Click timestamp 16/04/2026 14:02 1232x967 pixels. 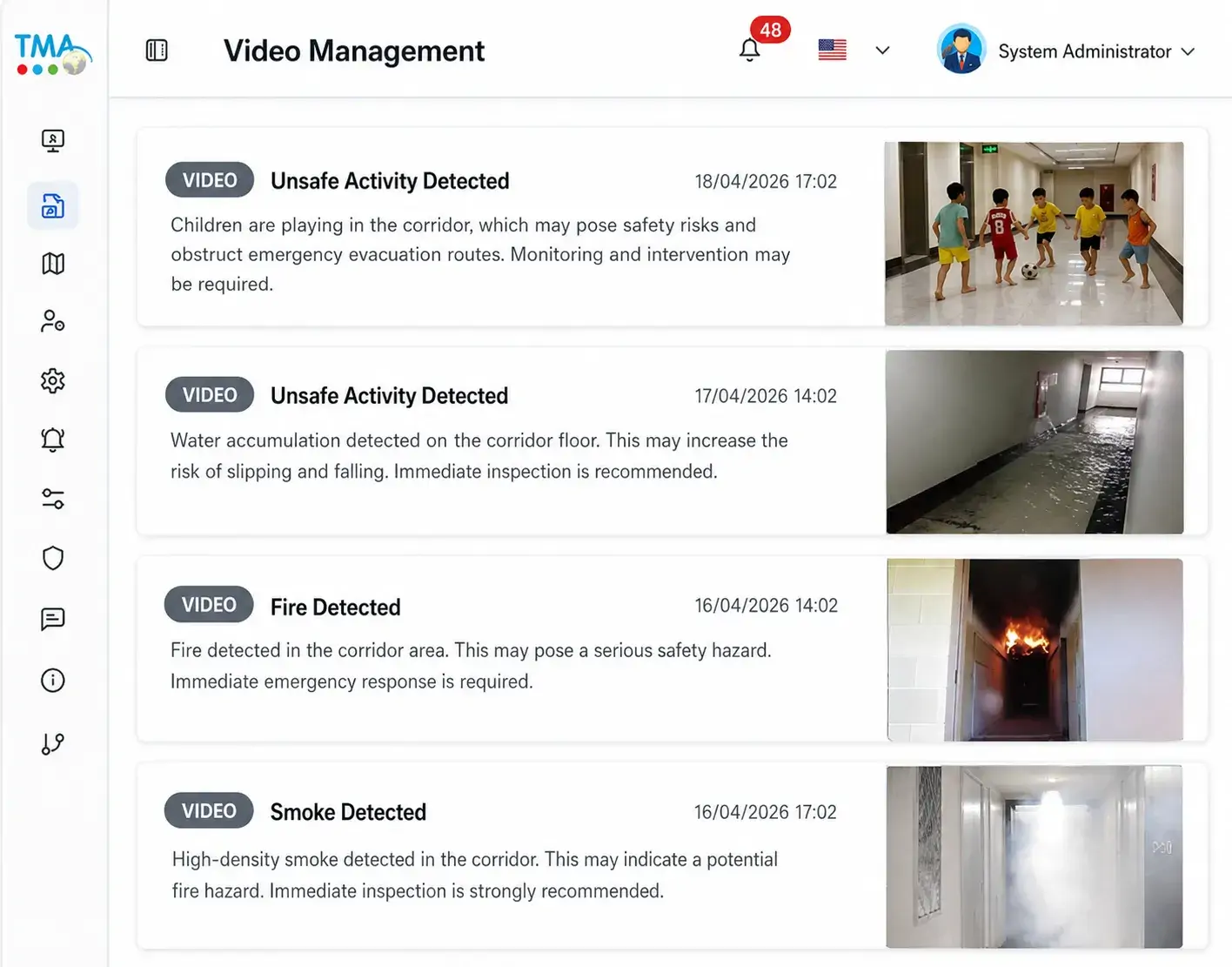(766, 605)
